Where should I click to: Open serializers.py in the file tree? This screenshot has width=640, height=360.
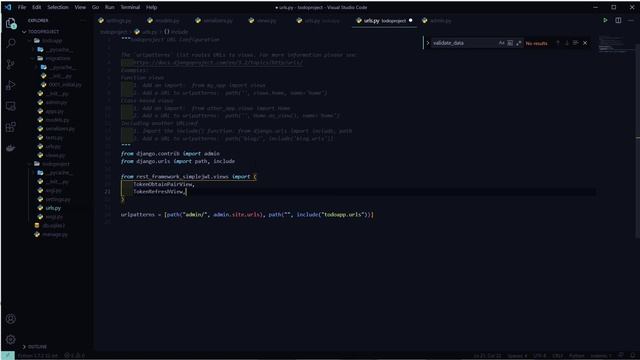click(56, 129)
